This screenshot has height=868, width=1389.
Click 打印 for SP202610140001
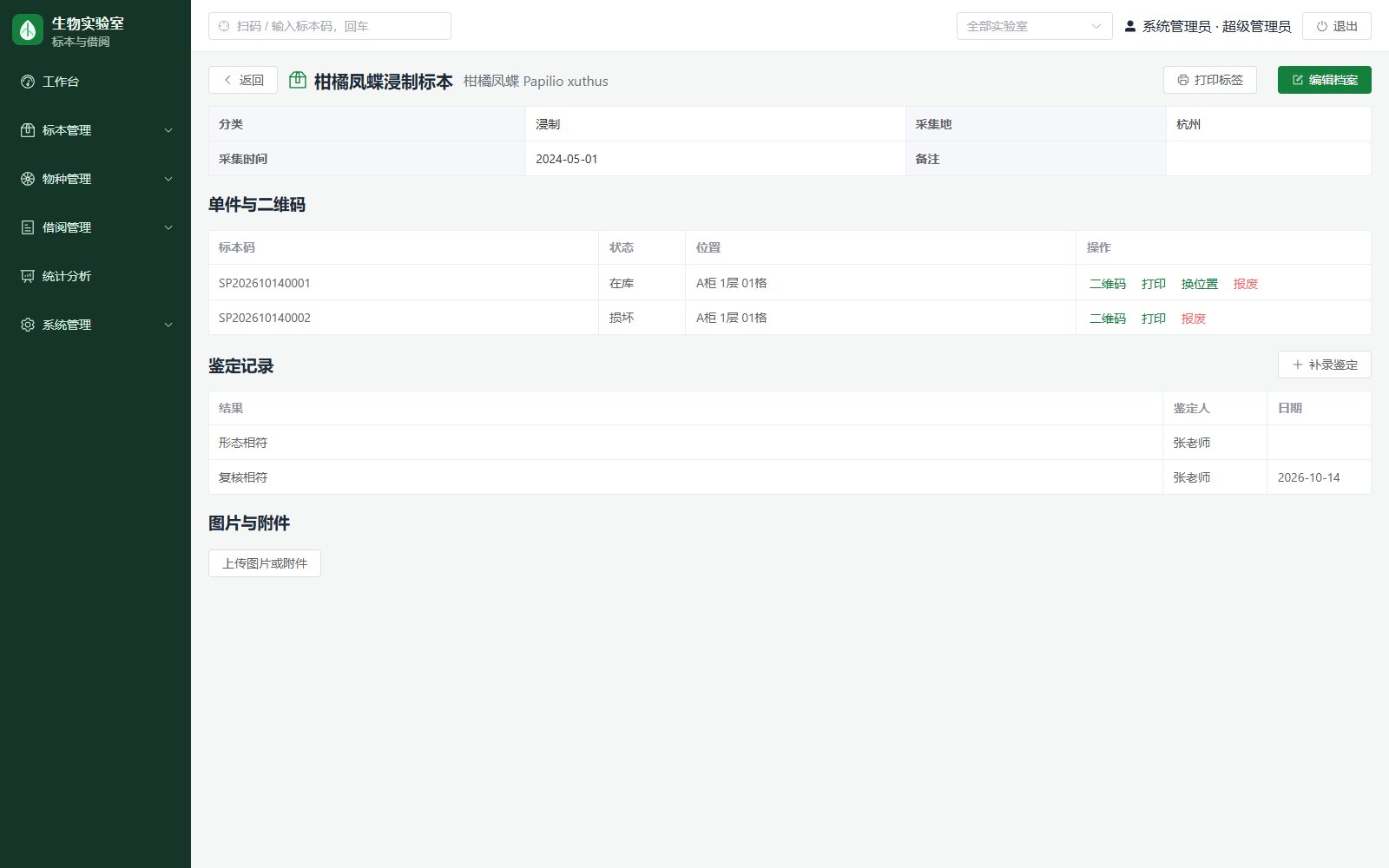click(1154, 284)
